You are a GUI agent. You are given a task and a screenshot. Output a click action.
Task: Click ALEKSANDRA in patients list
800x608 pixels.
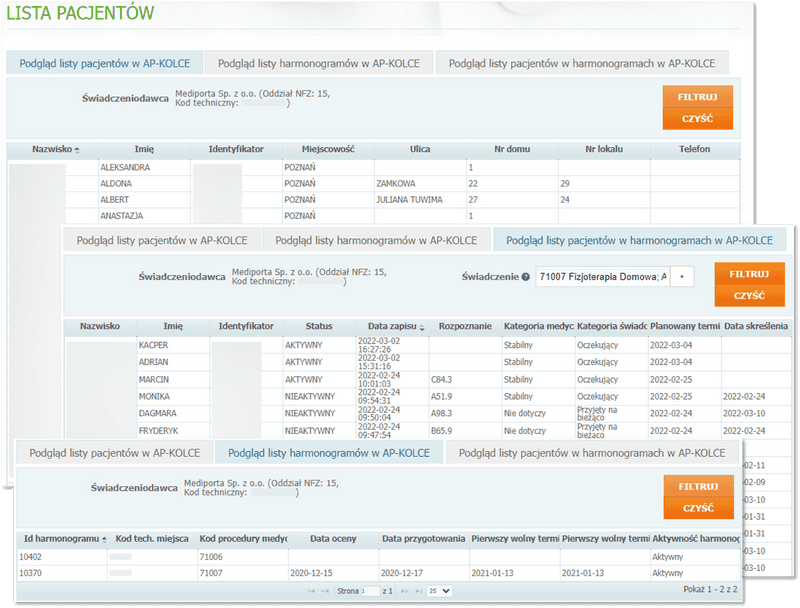[125, 167]
